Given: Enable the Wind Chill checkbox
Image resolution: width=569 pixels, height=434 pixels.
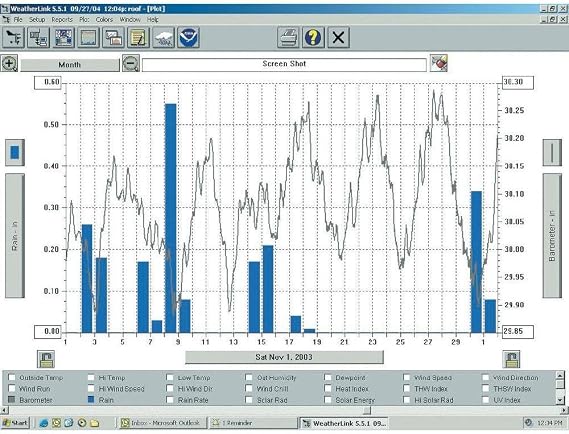Looking at the screenshot, I should 249,389.
